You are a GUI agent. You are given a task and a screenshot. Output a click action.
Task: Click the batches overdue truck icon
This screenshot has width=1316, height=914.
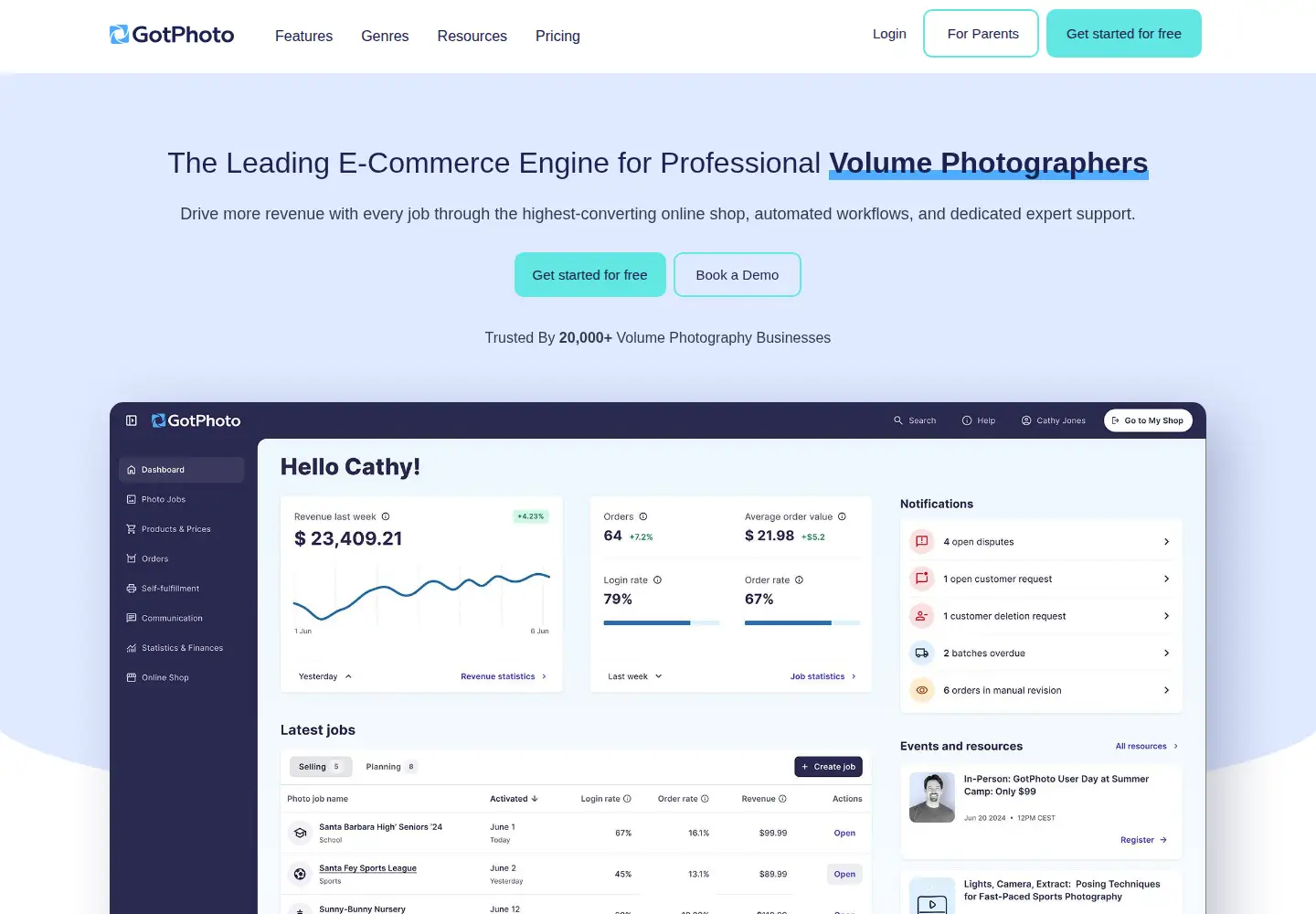click(x=922, y=654)
